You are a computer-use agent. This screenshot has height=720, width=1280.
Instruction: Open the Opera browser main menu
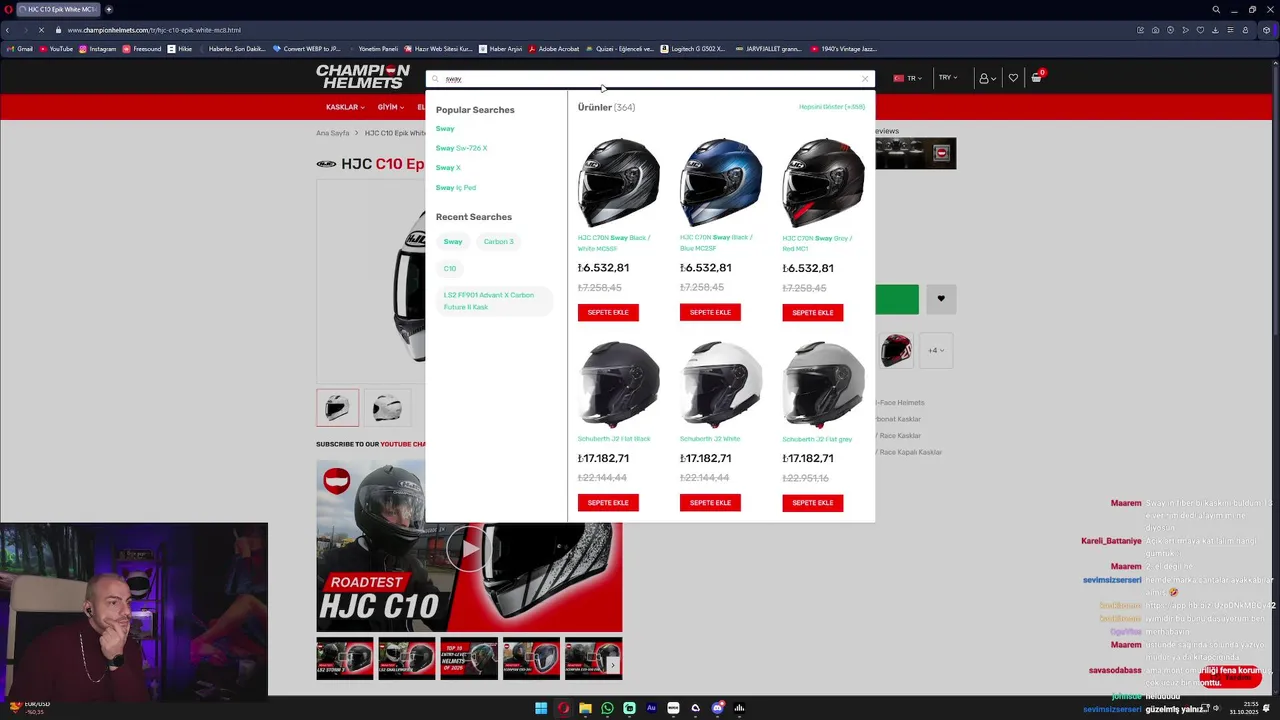click(7, 9)
